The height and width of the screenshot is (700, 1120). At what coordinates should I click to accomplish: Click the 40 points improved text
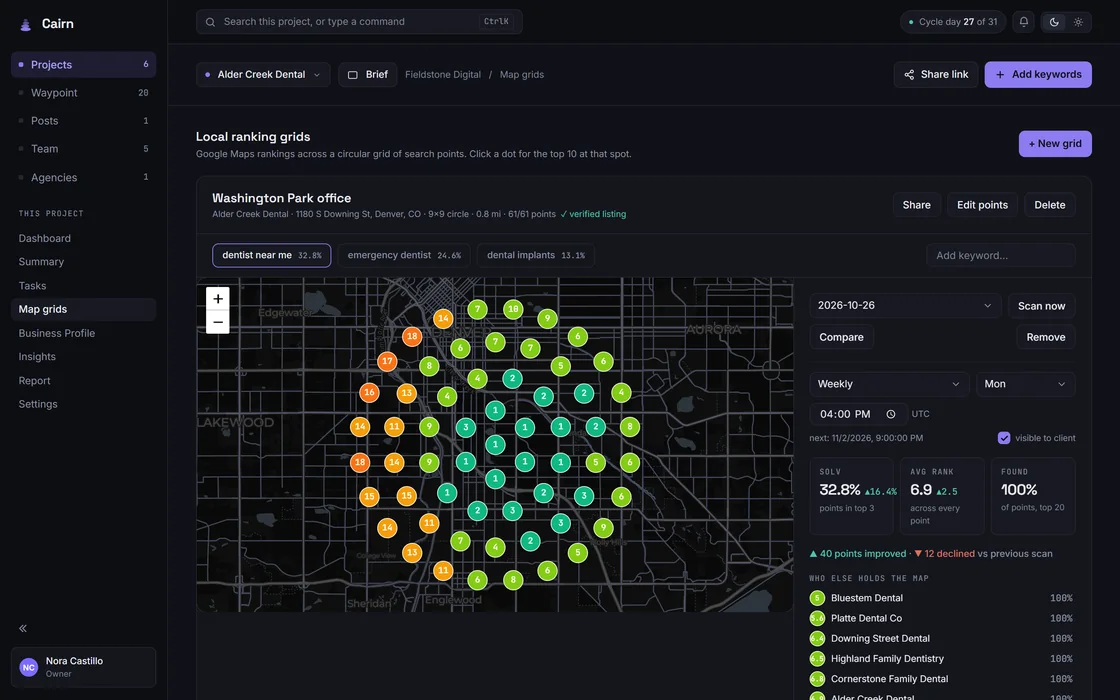tap(857, 554)
